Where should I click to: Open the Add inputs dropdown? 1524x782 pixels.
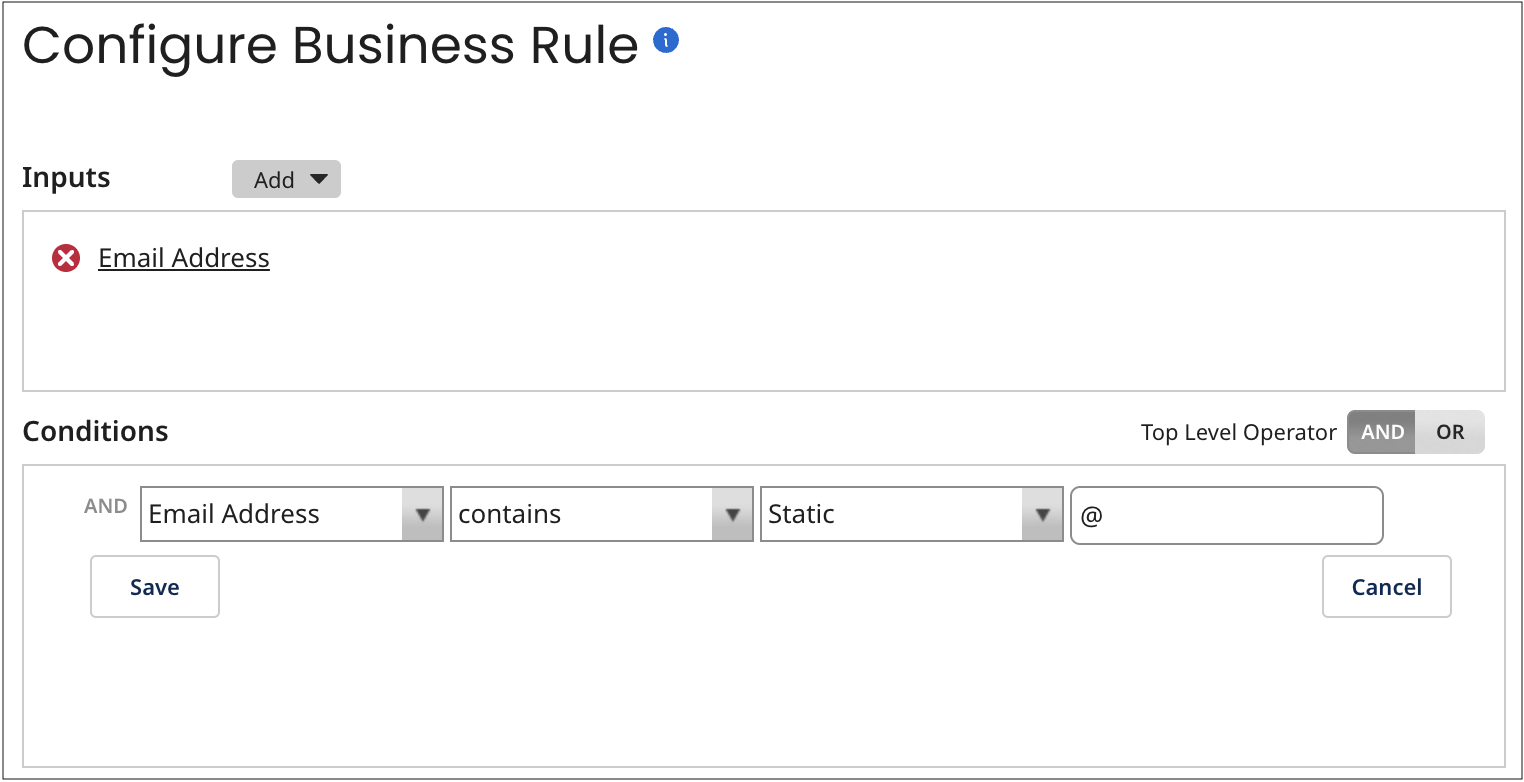coord(287,179)
